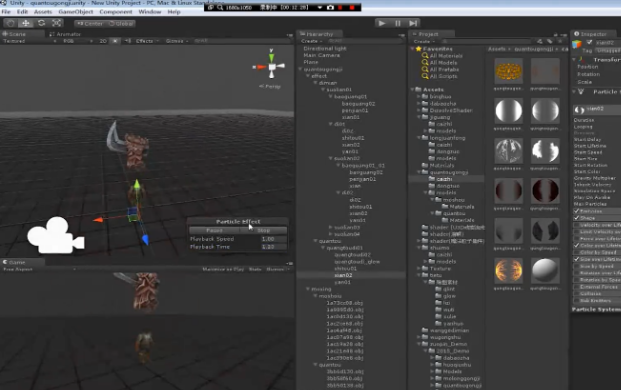Select the Rotate tool in toolbar
Viewport: 621px width, 390px height.
(x=41, y=23)
